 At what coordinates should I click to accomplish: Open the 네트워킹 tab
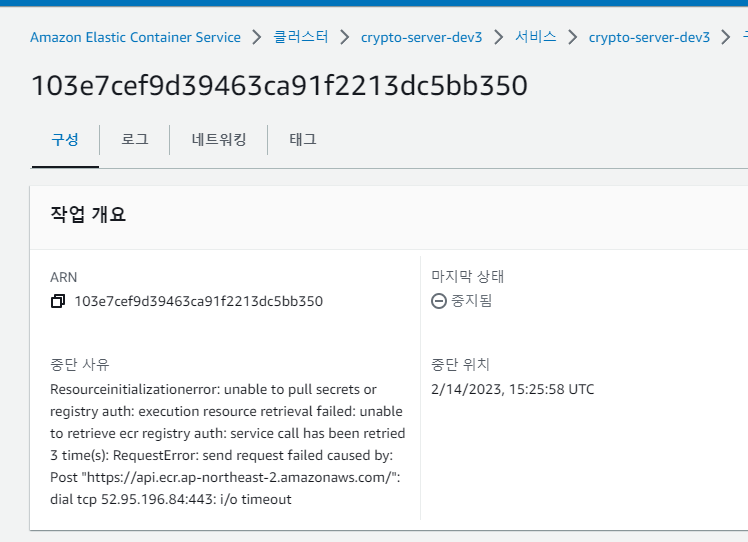(219, 140)
